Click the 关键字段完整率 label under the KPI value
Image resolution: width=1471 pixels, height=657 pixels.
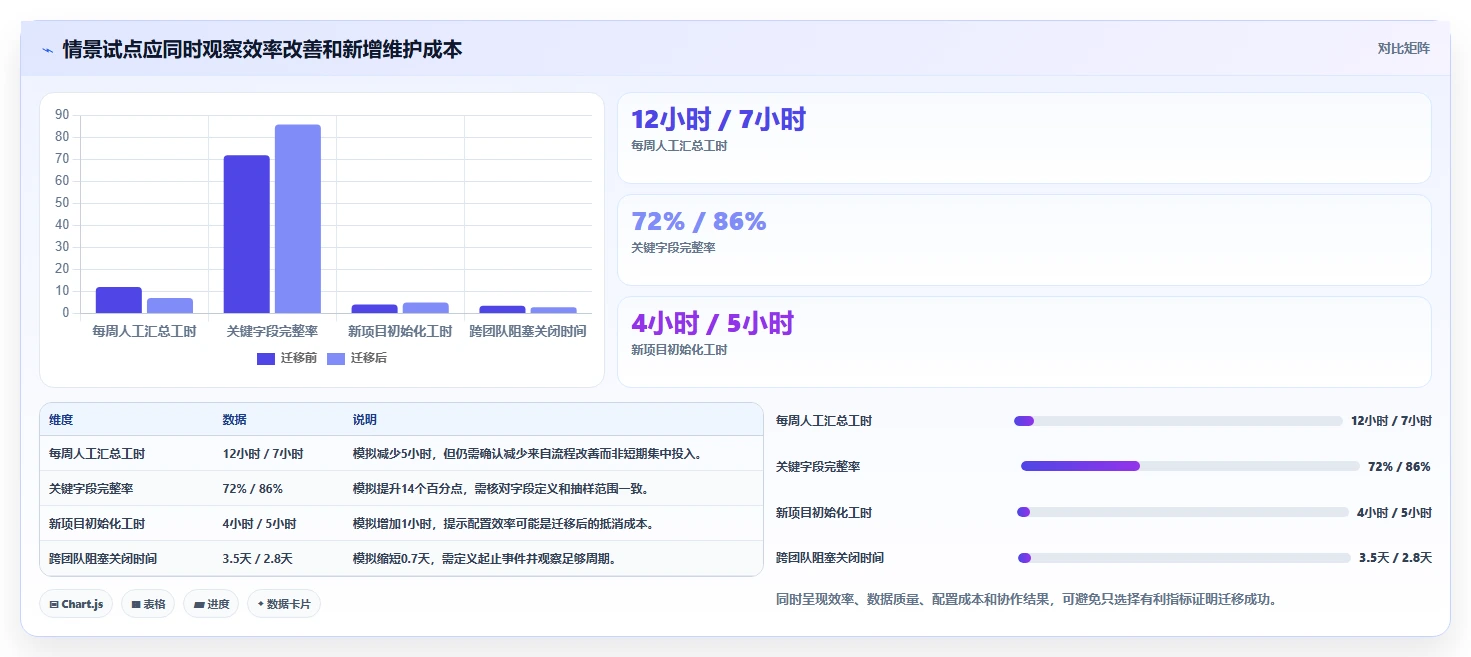click(673, 248)
